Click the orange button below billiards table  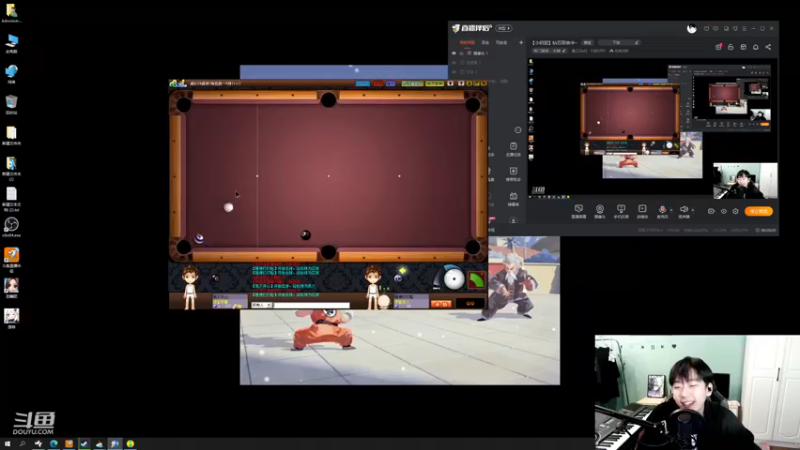441,304
